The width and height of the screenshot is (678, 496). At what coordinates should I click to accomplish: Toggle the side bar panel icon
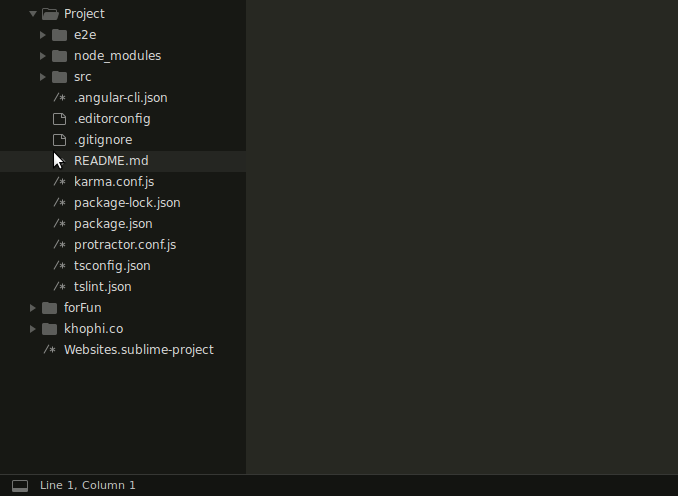click(20, 485)
